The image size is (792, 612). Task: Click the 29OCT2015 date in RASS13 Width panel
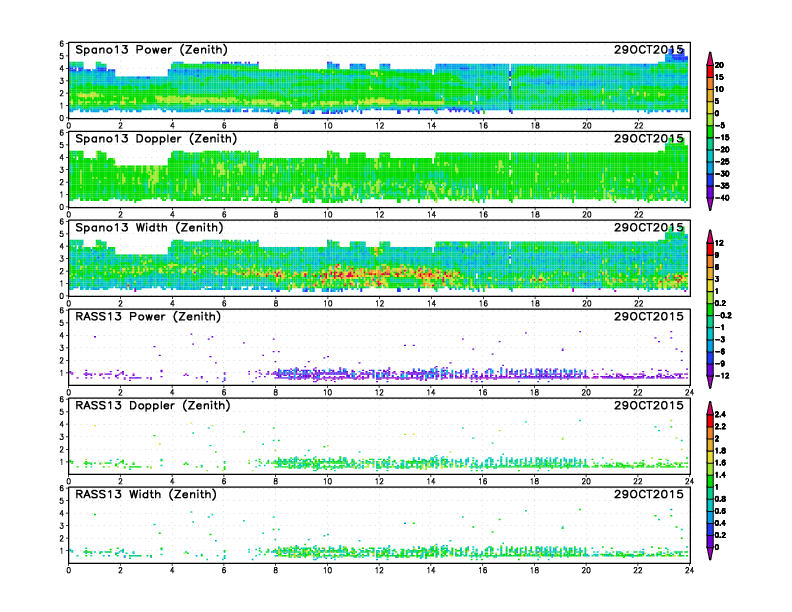pyautogui.click(x=649, y=494)
